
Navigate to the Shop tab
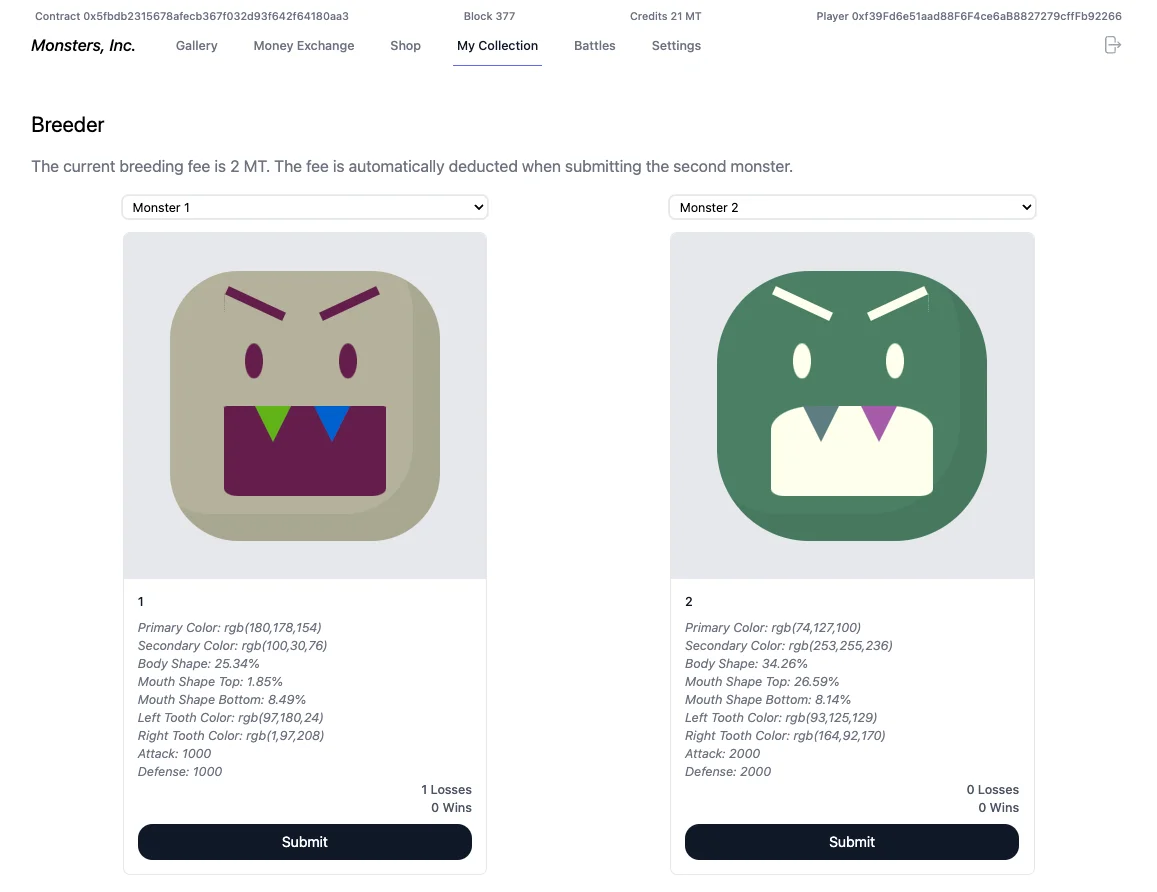click(x=405, y=46)
